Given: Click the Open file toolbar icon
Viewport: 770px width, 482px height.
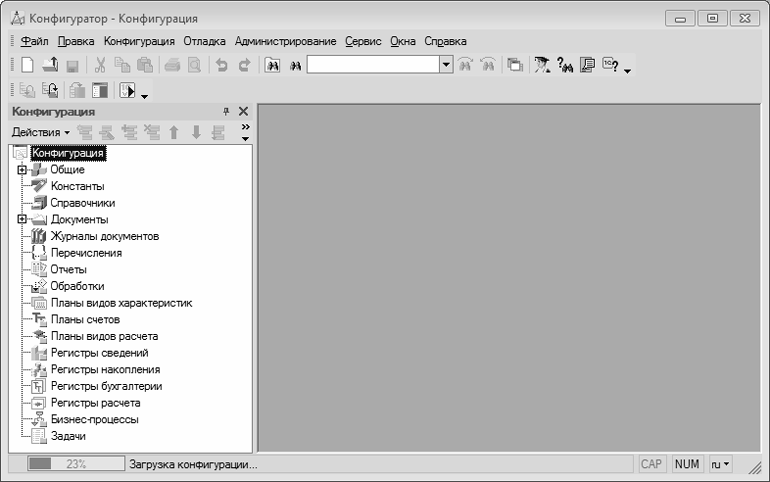Looking at the screenshot, I should (50, 65).
